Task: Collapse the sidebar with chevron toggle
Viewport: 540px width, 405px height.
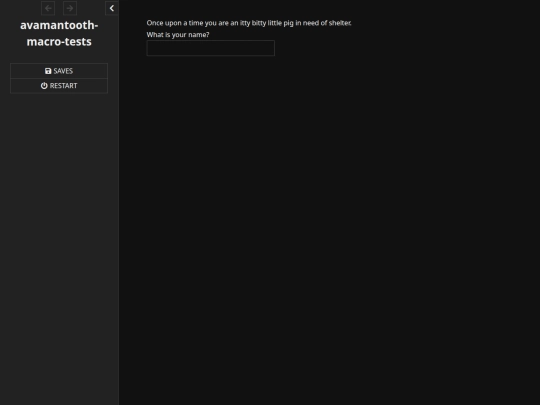Action: click(112, 8)
